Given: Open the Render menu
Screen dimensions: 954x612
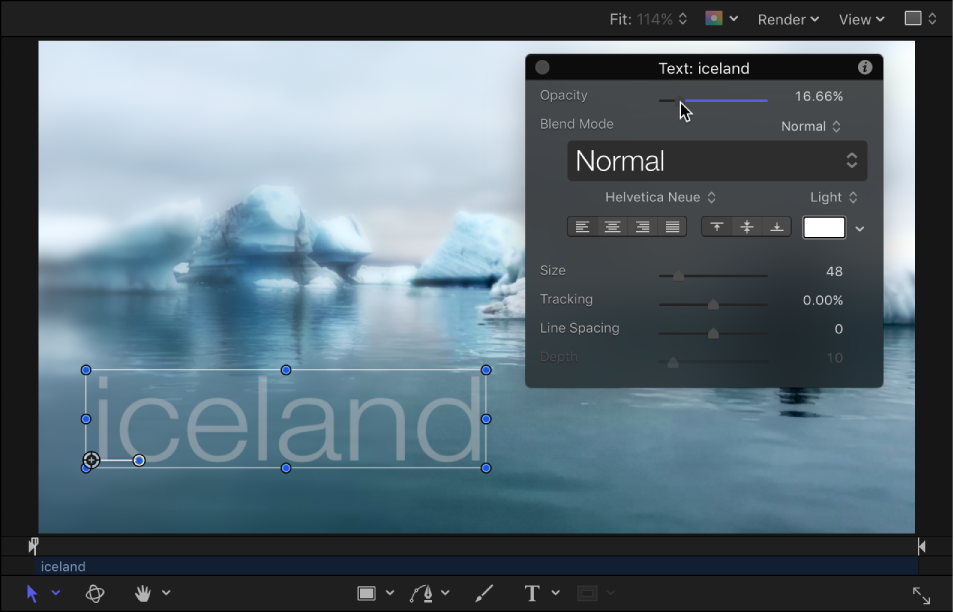Looking at the screenshot, I should [x=788, y=19].
